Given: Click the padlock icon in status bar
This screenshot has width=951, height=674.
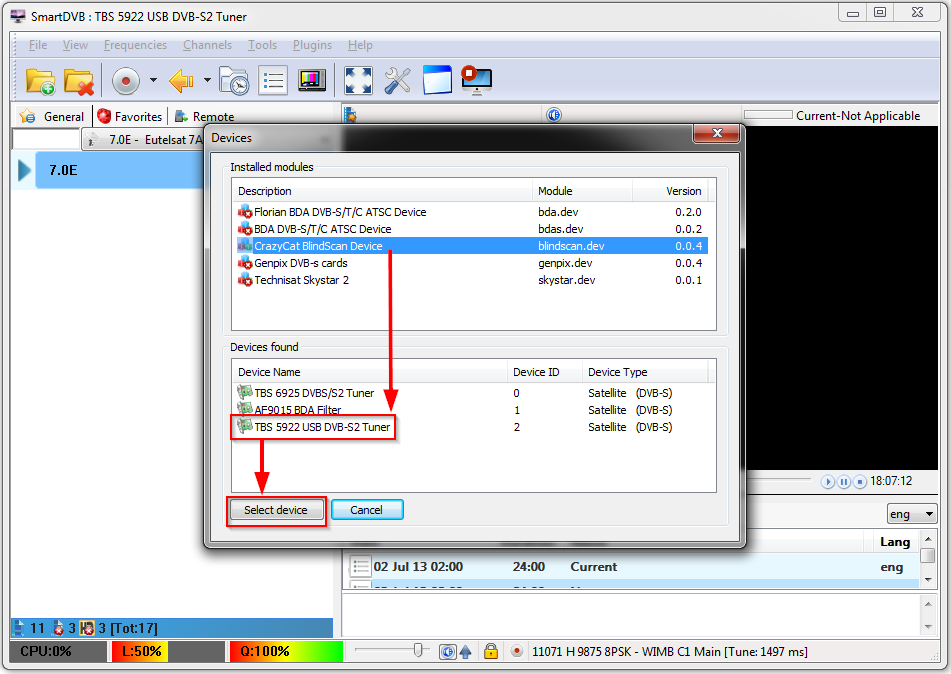Looking at the screenshot, I should coord(491,651).
